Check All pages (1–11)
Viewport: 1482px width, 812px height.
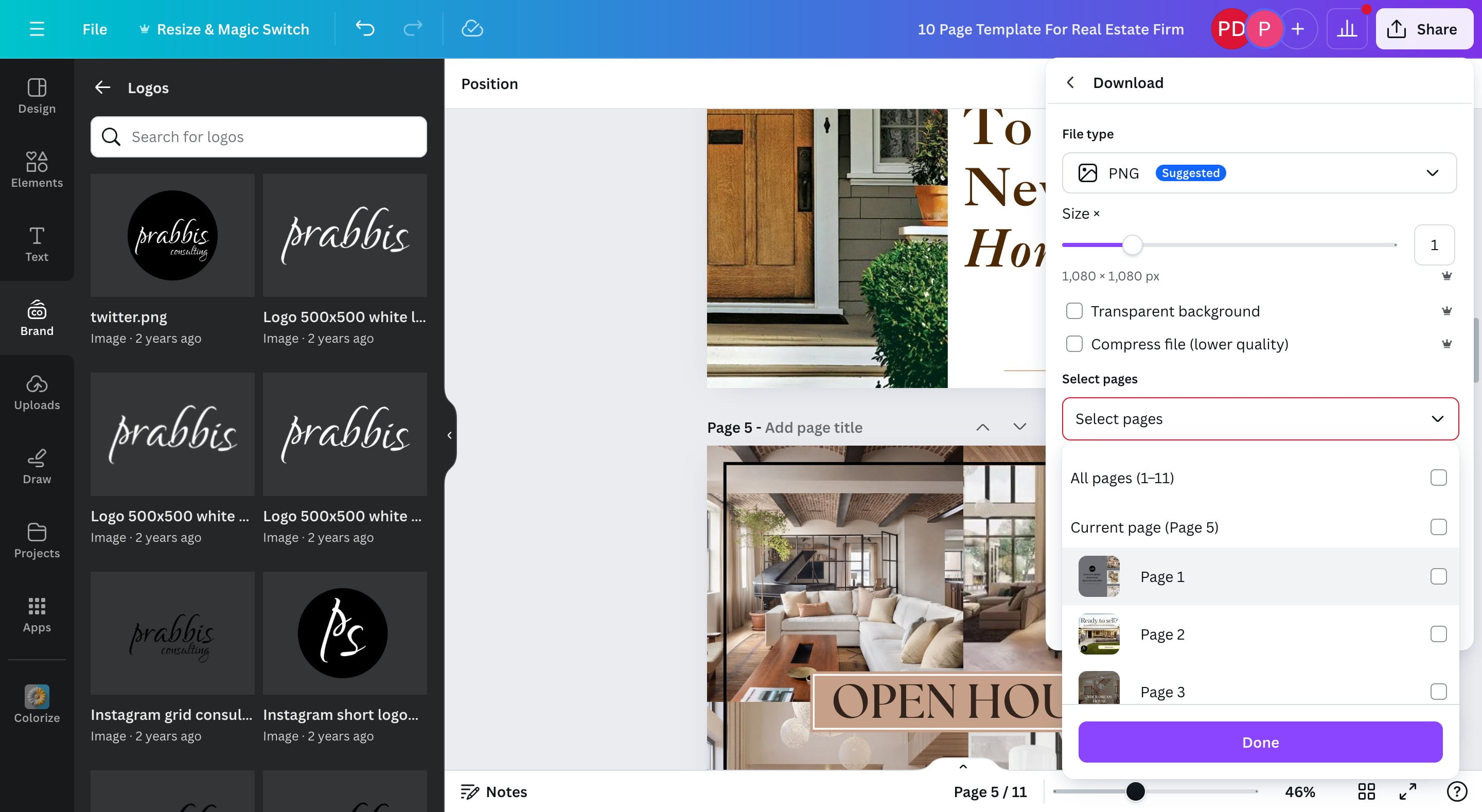(x=1438, y=478)
